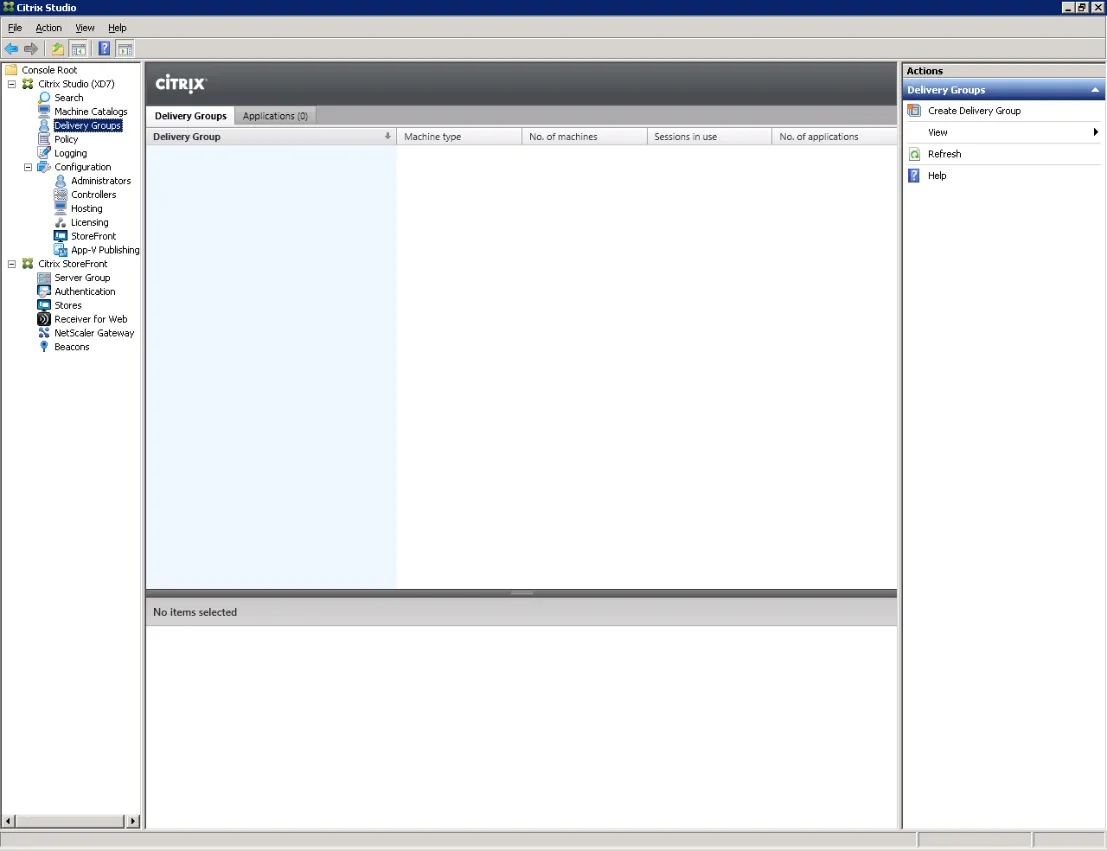The height and width of the screenshot is (851, 1107).
Task: Click the green Refresh icon in Actions
Action: [914, 154]
